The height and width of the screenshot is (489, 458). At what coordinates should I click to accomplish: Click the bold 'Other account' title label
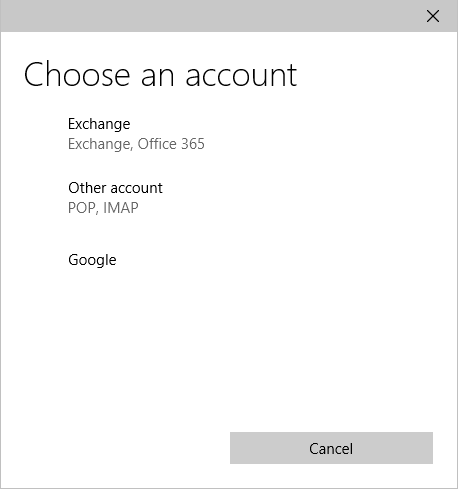point(115,188)
